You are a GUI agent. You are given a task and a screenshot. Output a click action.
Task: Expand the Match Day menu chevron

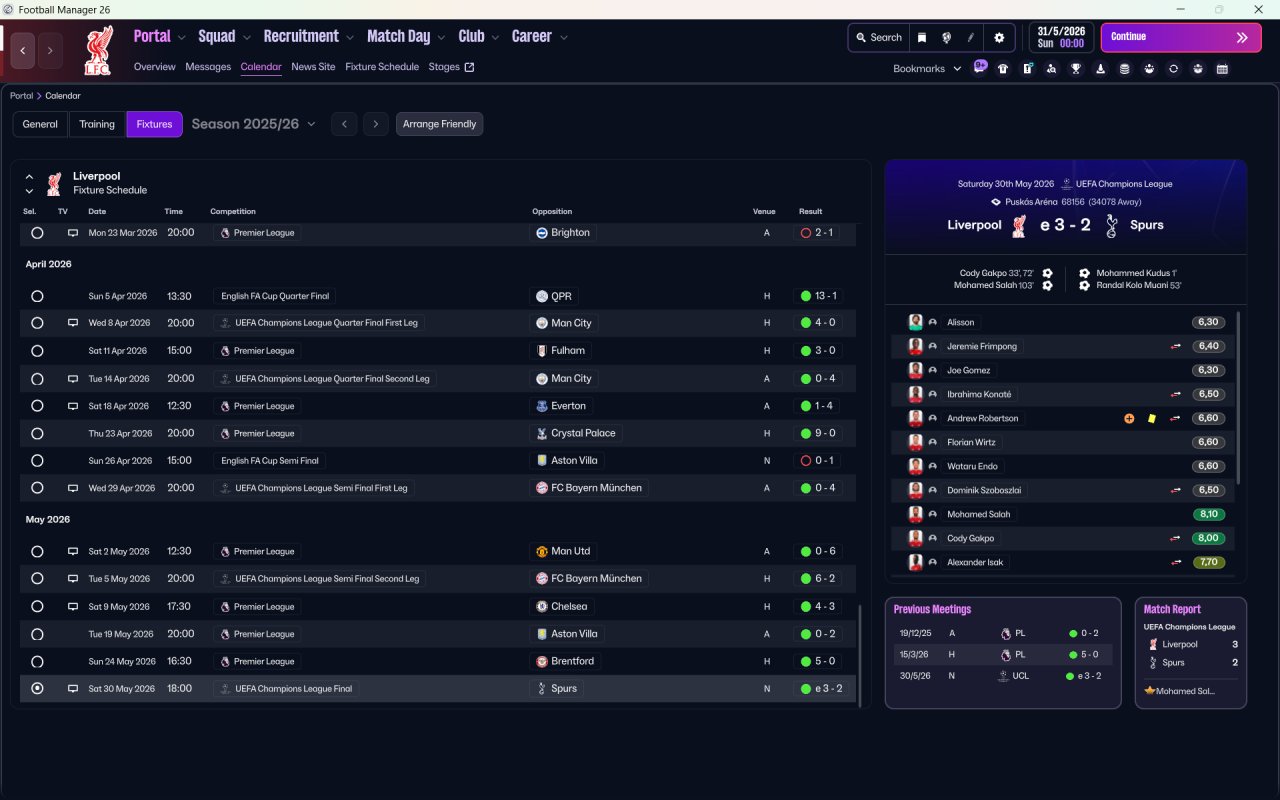pyautogui.click(x=441, y=38)
